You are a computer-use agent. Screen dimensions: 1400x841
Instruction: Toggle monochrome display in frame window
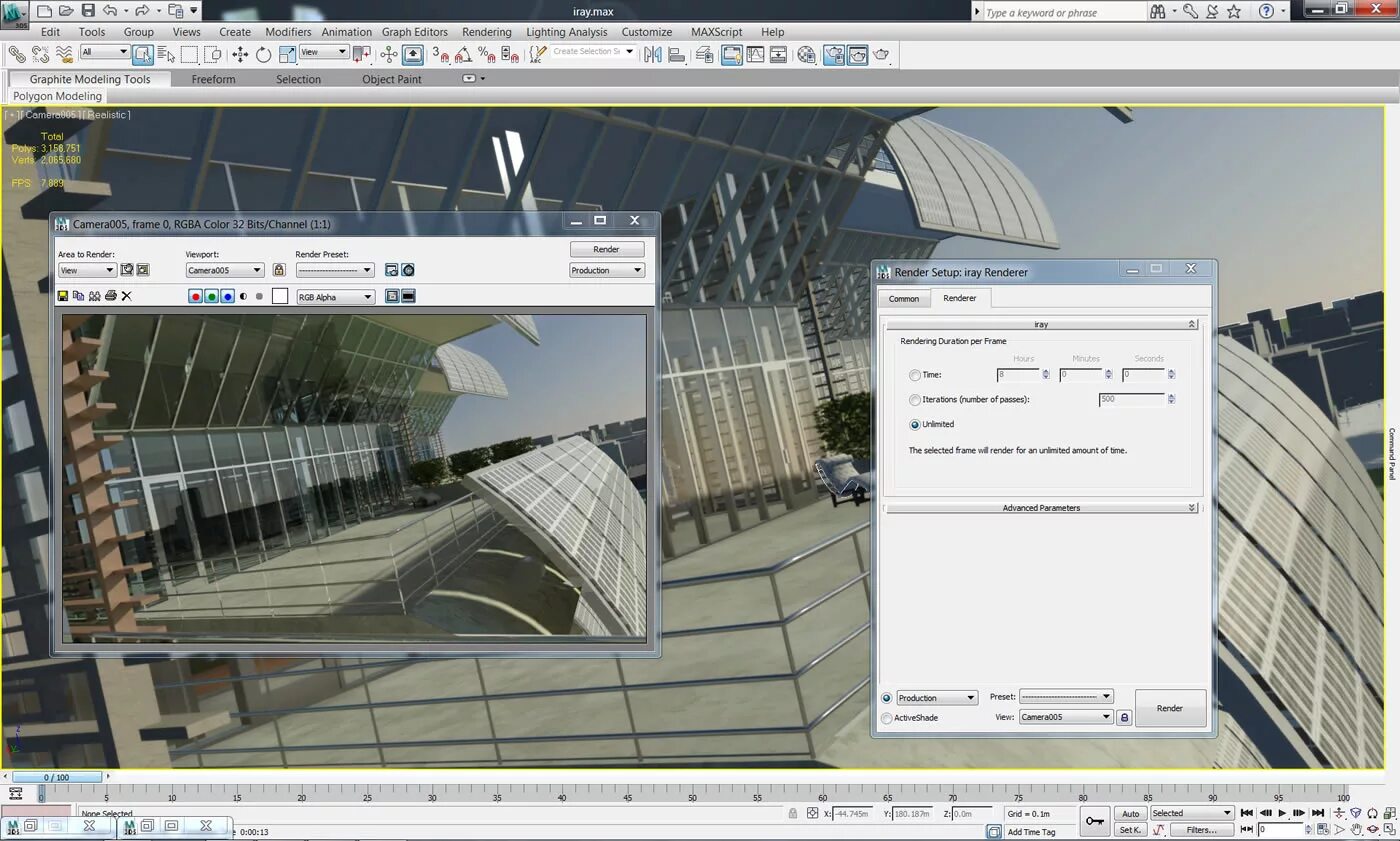click(259, 297)
